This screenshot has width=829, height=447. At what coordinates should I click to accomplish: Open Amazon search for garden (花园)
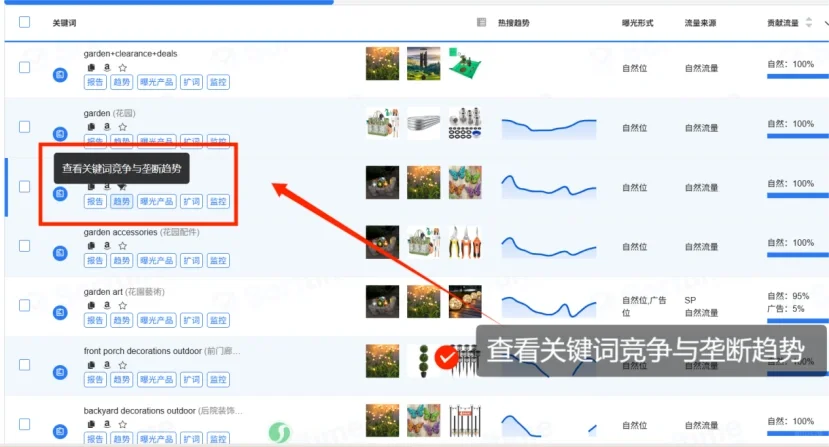(x=107, y=126)
